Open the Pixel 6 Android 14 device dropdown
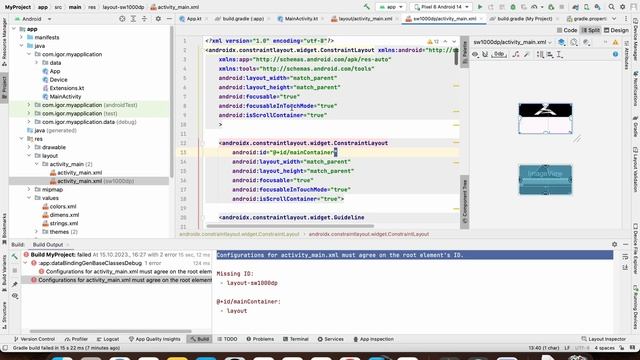This screenshot has width=640, height=360. pyautogui.click(x=441, y=7)
